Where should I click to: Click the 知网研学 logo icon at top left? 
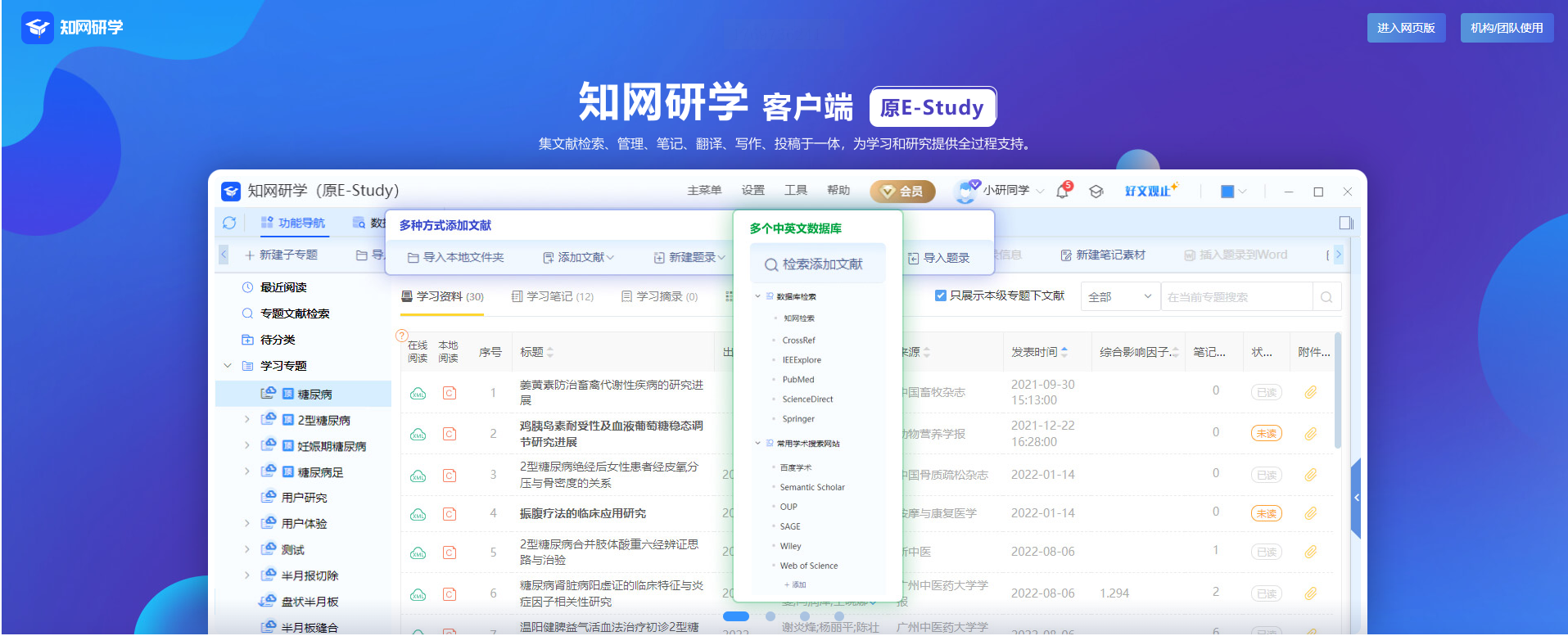click(37, 28)
